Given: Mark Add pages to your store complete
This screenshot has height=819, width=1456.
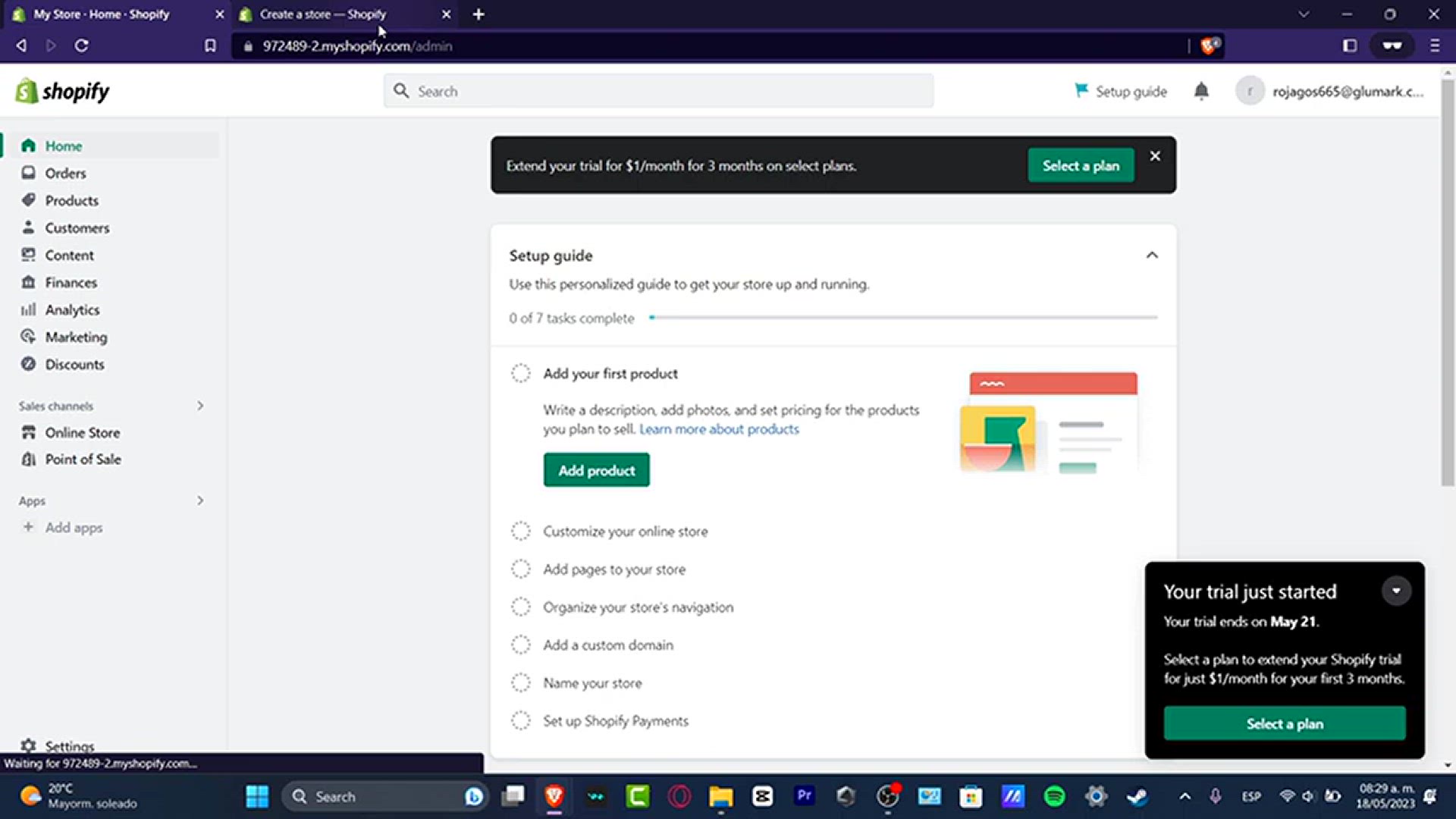Looking at the screenshot, I should [521, 569].
